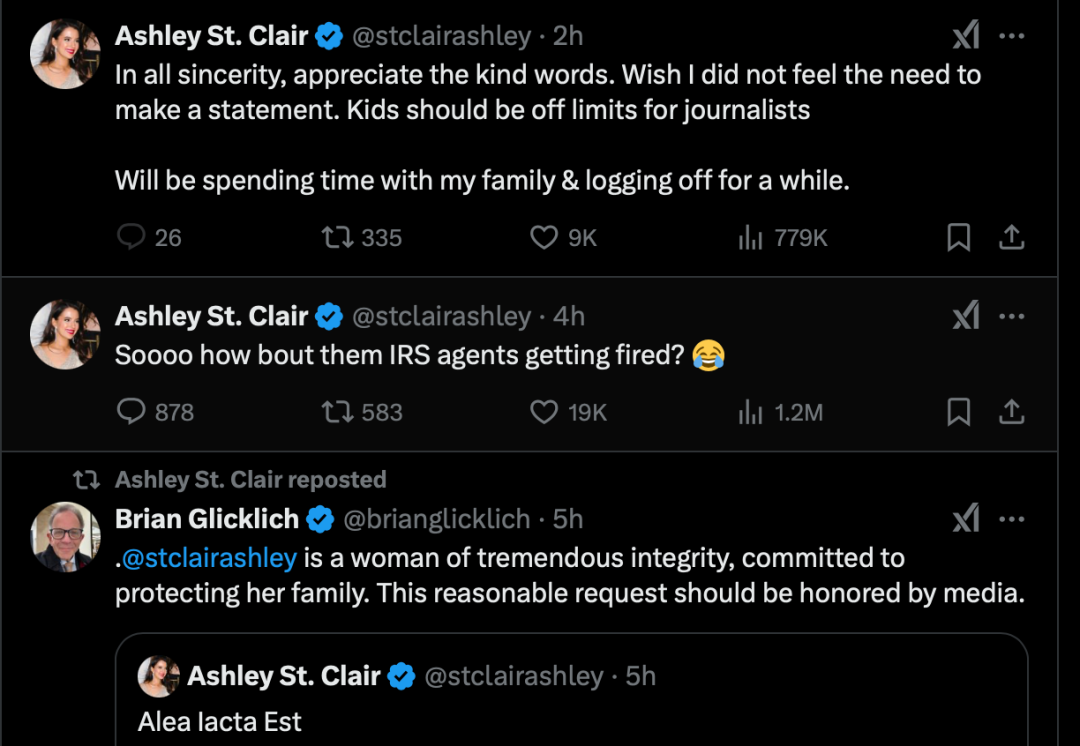Like the tweet with 9K likes
This screenshot has width=1080, height=746.
pos(563,238)
